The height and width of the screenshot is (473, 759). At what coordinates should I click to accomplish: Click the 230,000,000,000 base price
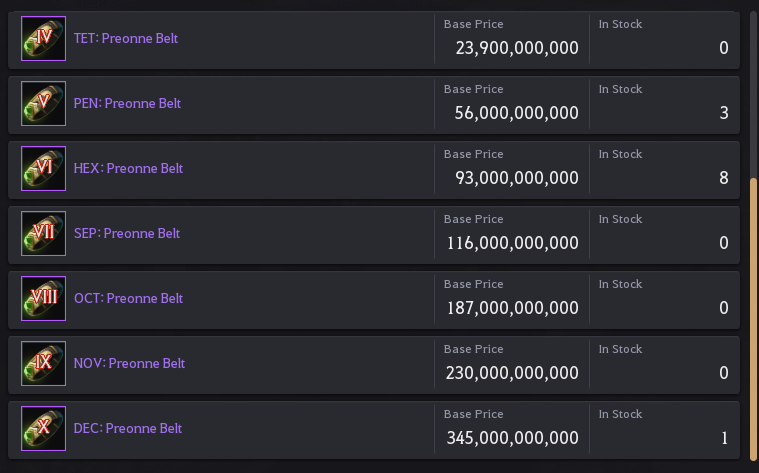(512, 373)
